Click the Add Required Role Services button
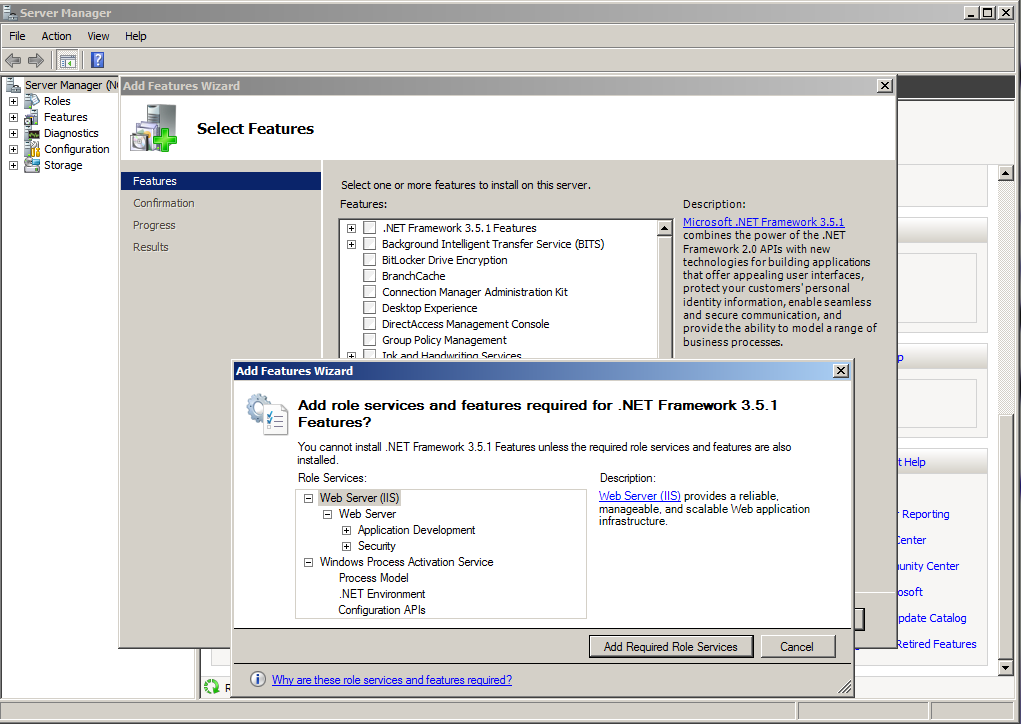The image size is (1021, 724). coord(671,647)
